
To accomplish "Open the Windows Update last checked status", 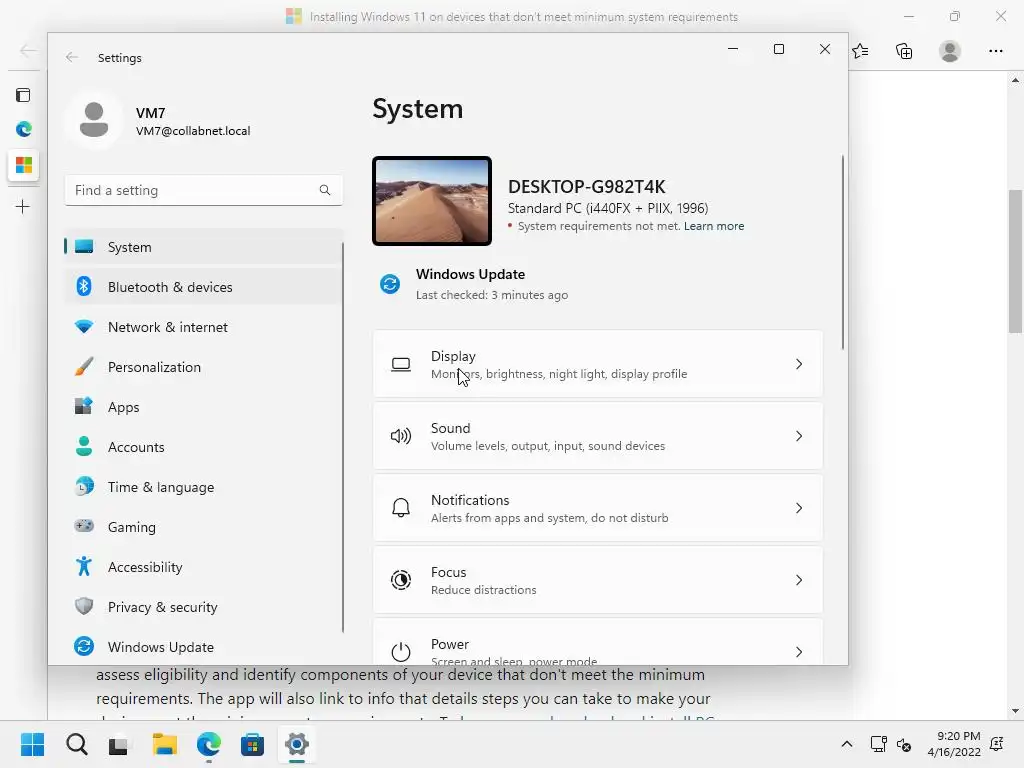I will (x=492, y=295).
